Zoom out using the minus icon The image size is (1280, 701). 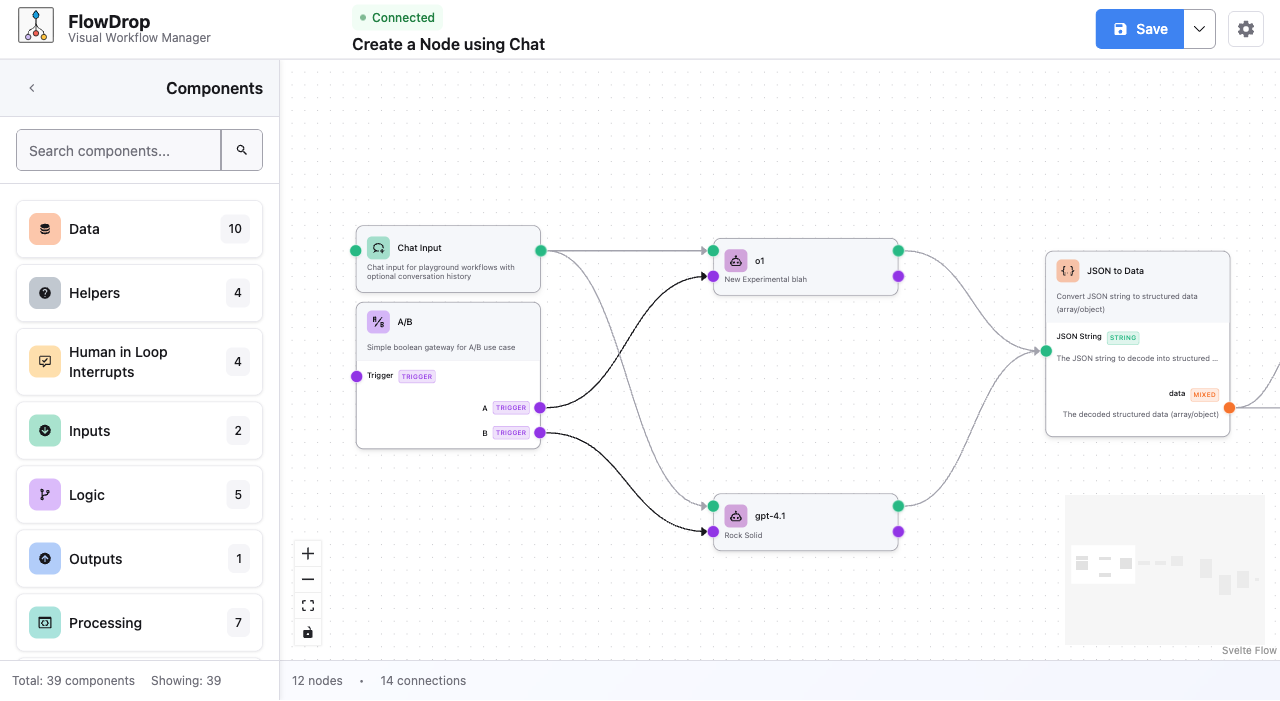click(307, 578)
